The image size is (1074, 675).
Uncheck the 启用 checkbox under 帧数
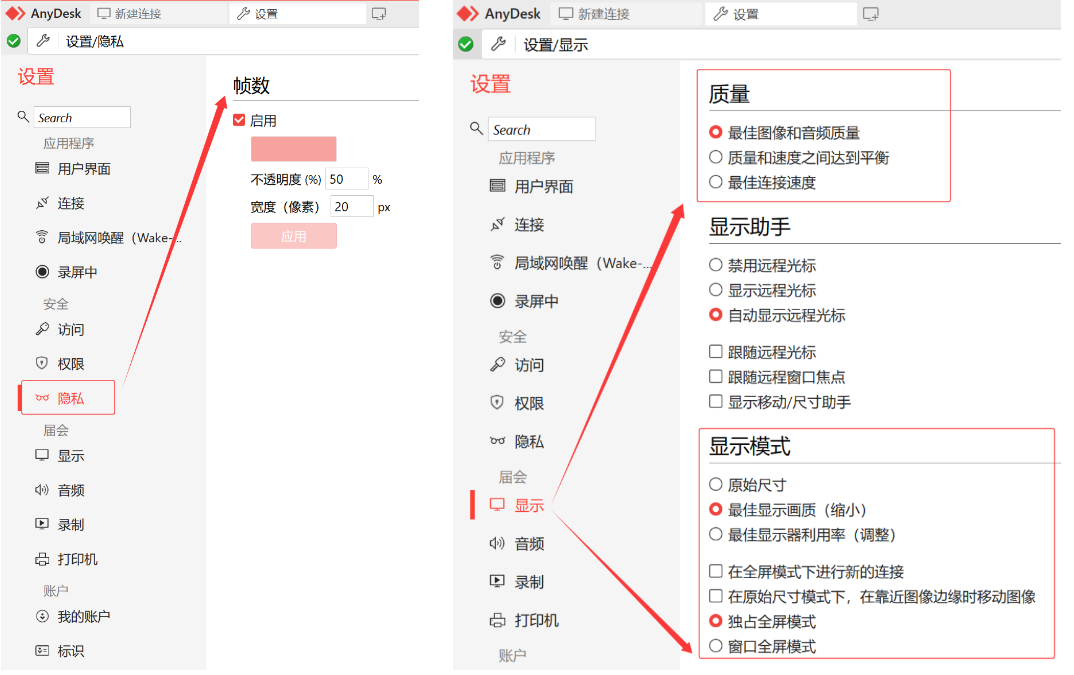(239, 118)
